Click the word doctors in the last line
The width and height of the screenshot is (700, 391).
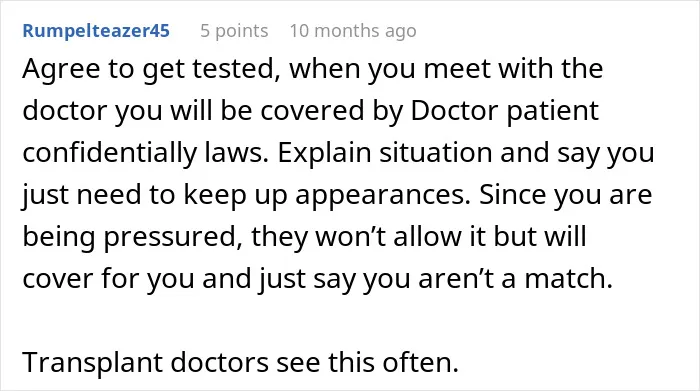pos(219,362)
